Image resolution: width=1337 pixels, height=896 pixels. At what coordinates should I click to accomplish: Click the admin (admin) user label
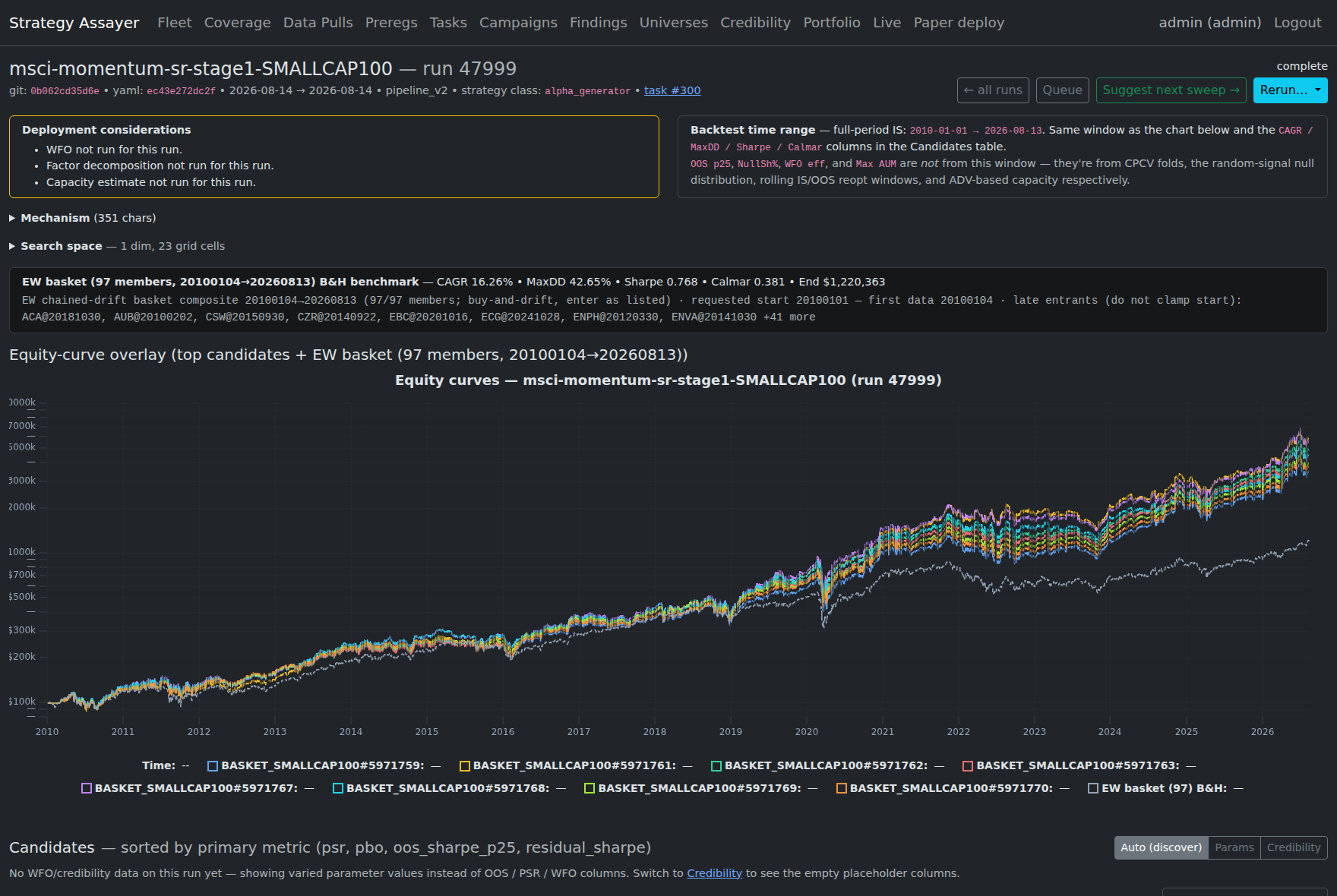[x=1209, y=23]
